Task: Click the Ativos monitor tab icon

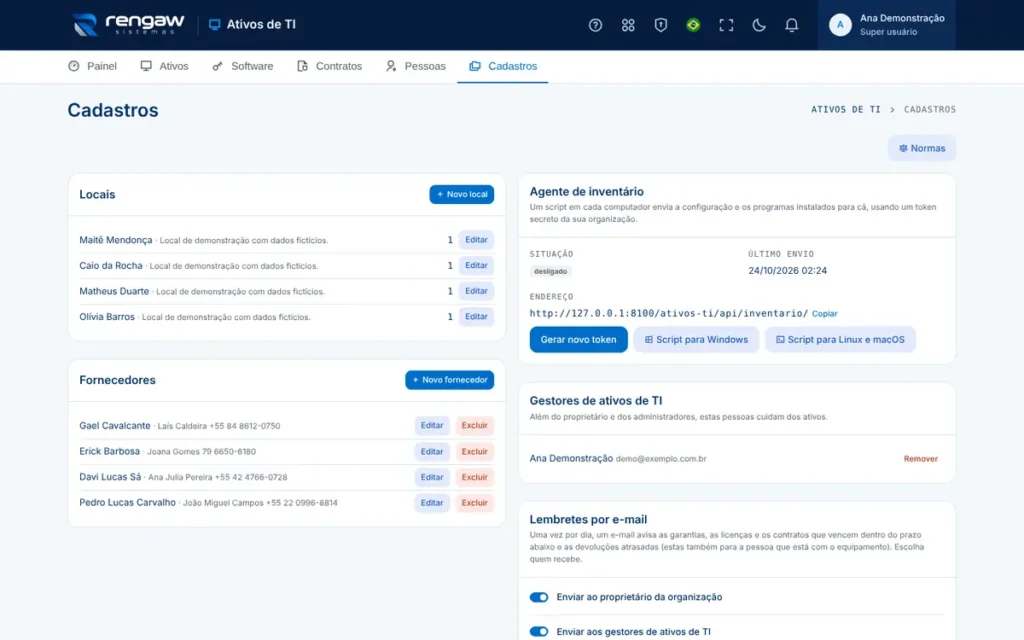Action: click(146, 66)
